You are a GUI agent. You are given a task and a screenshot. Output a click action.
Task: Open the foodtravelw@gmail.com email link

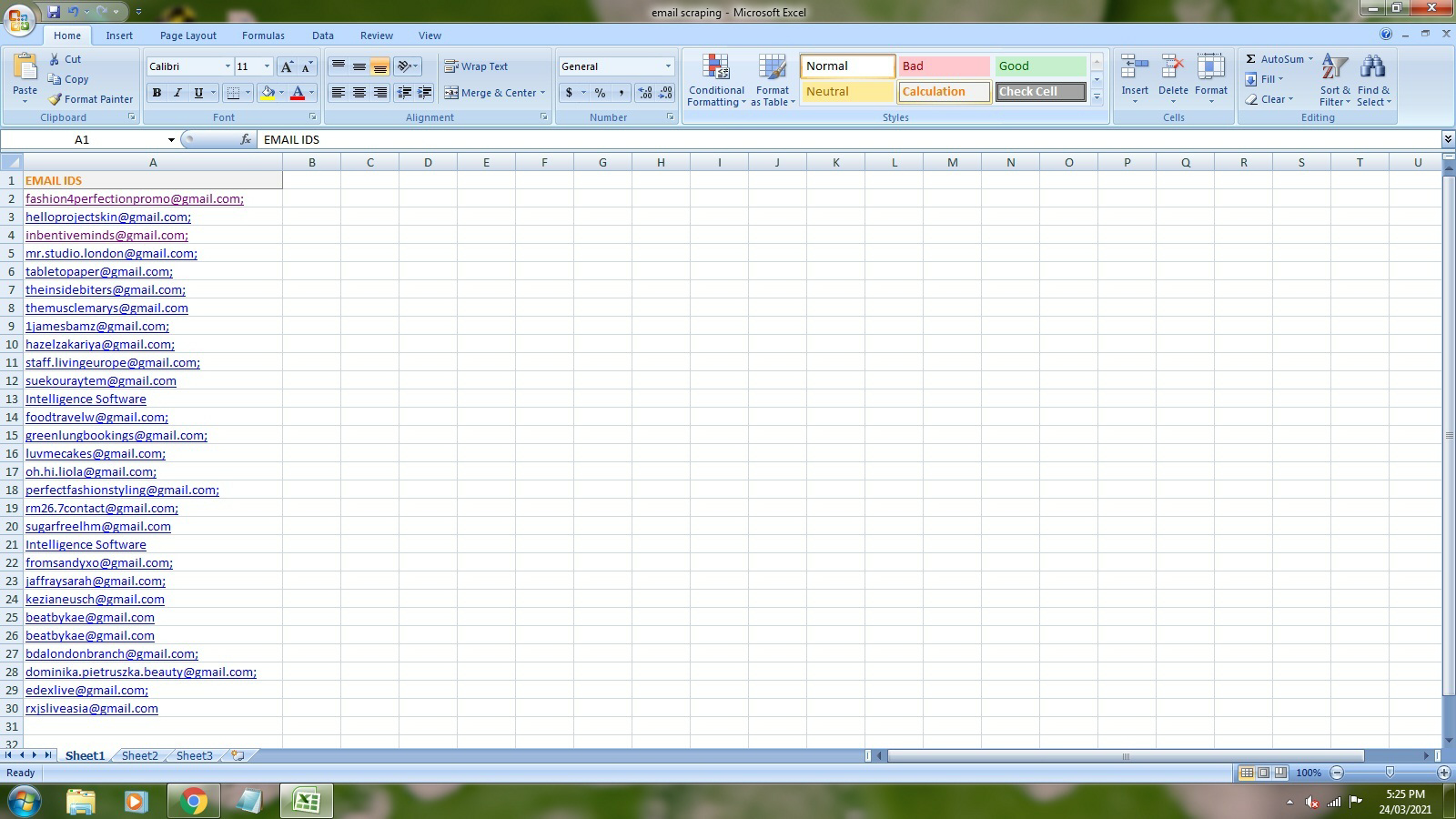point(96,417)
